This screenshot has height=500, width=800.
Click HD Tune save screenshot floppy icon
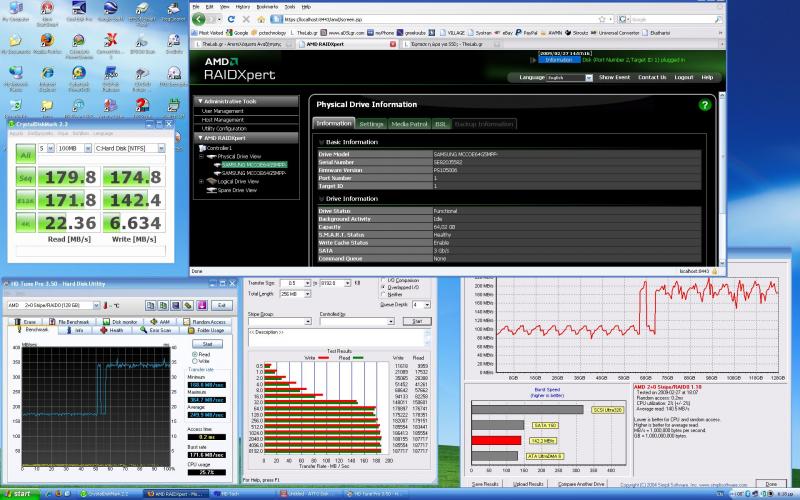click(176, 305)
